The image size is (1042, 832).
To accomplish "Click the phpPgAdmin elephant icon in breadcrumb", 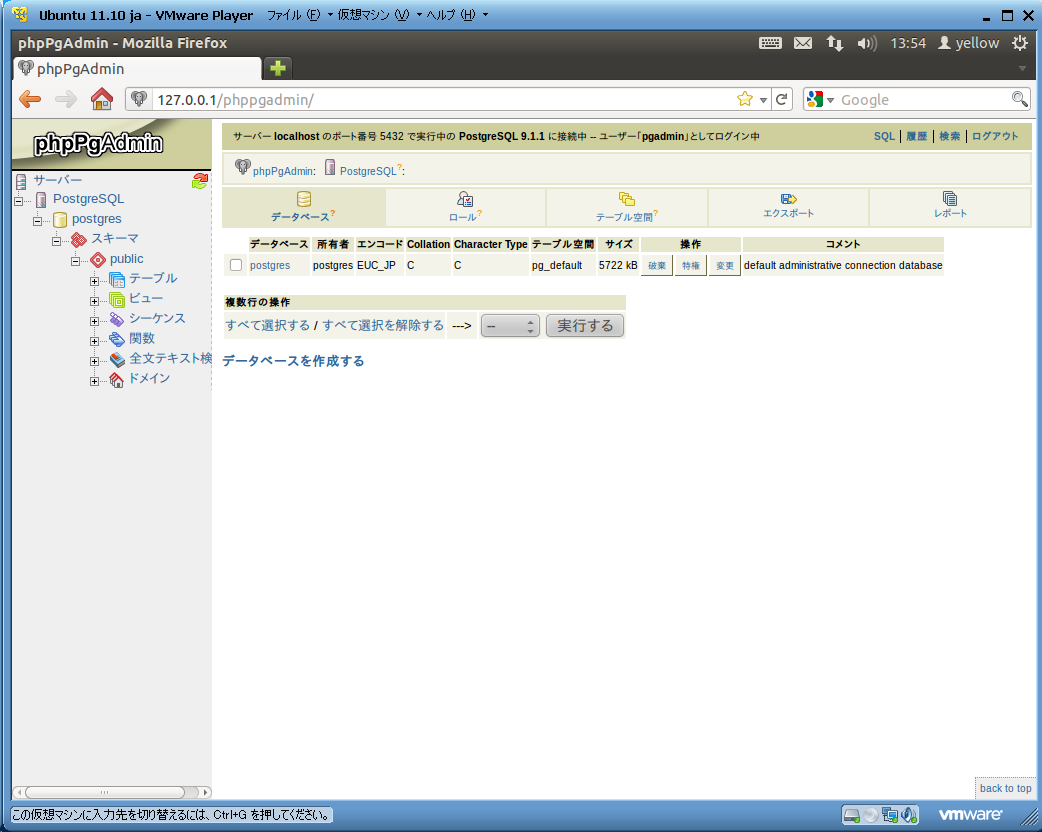I will pyautogui.click(x=243, y=166).
